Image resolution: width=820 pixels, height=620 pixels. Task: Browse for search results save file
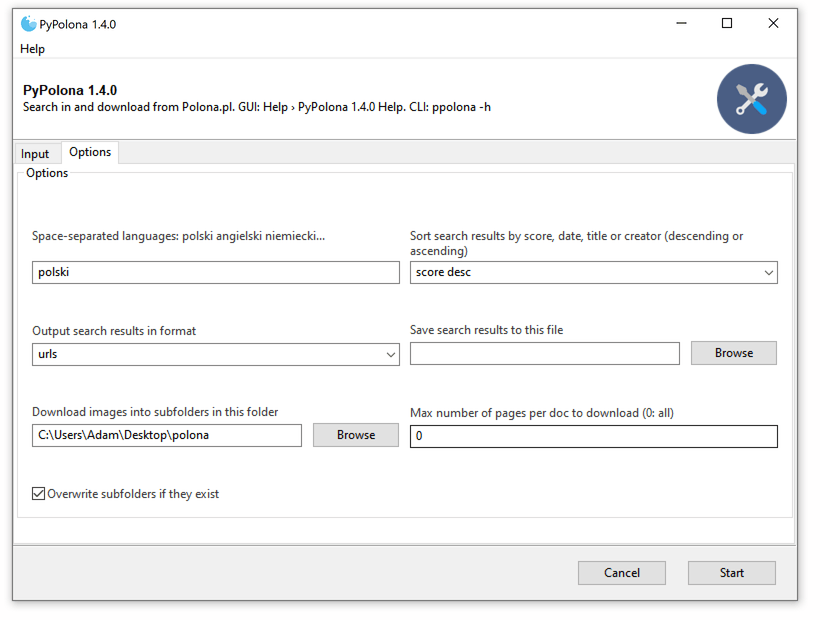[x=734, y=353]
